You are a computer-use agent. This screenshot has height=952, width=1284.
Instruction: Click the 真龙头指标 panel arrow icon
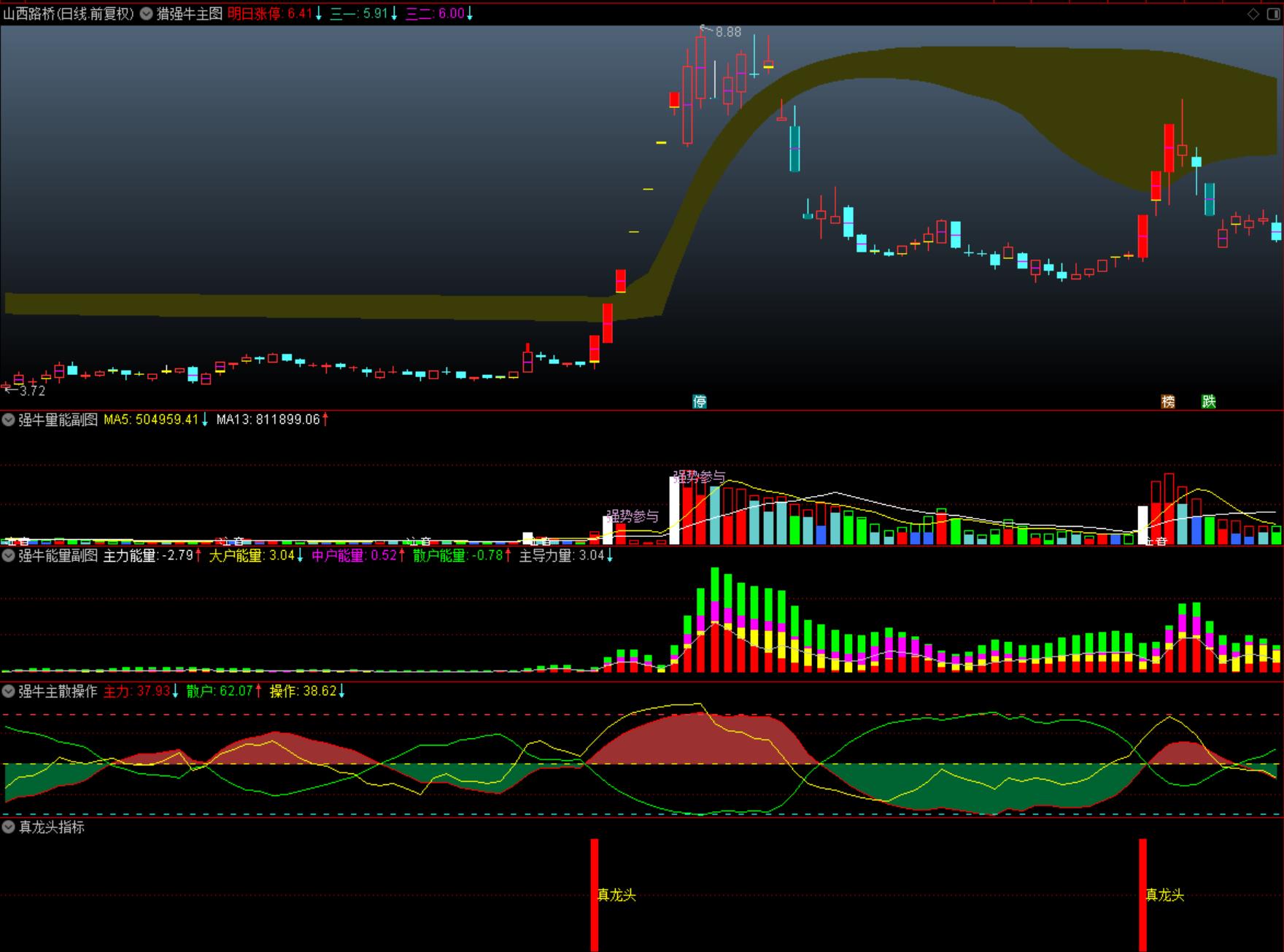pos(9,827)
